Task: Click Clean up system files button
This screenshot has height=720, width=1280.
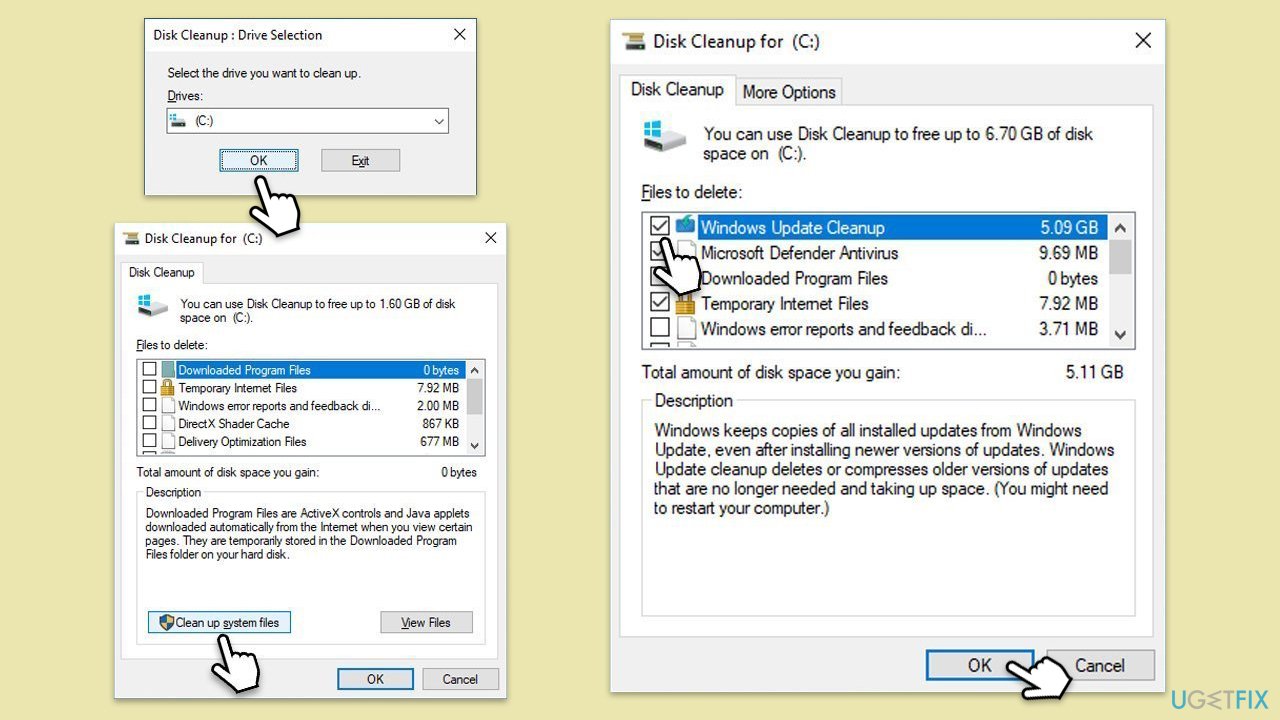Action: click(219, 622)
